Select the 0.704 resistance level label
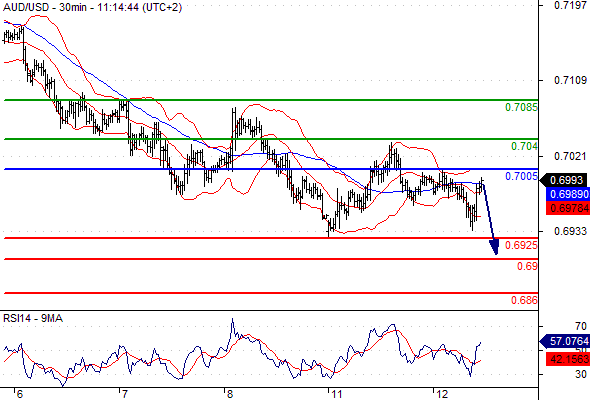Viewport: 590px width, 400px height. pyautogui.click(x=524, y=146)
